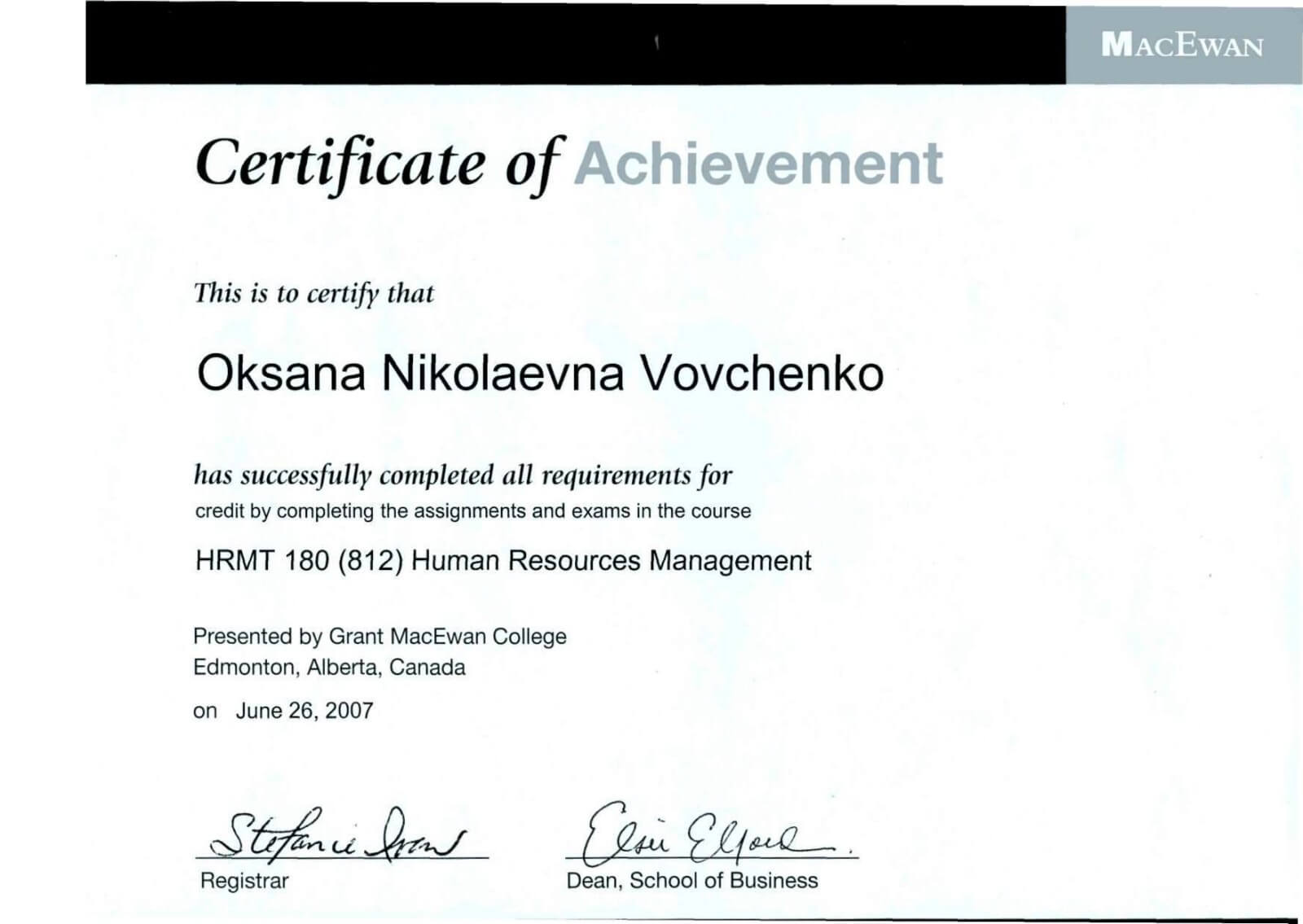Select the gray "Achievement" heading word
The width and height of the screenshot is (1303, 924).
tap(759, 163)
